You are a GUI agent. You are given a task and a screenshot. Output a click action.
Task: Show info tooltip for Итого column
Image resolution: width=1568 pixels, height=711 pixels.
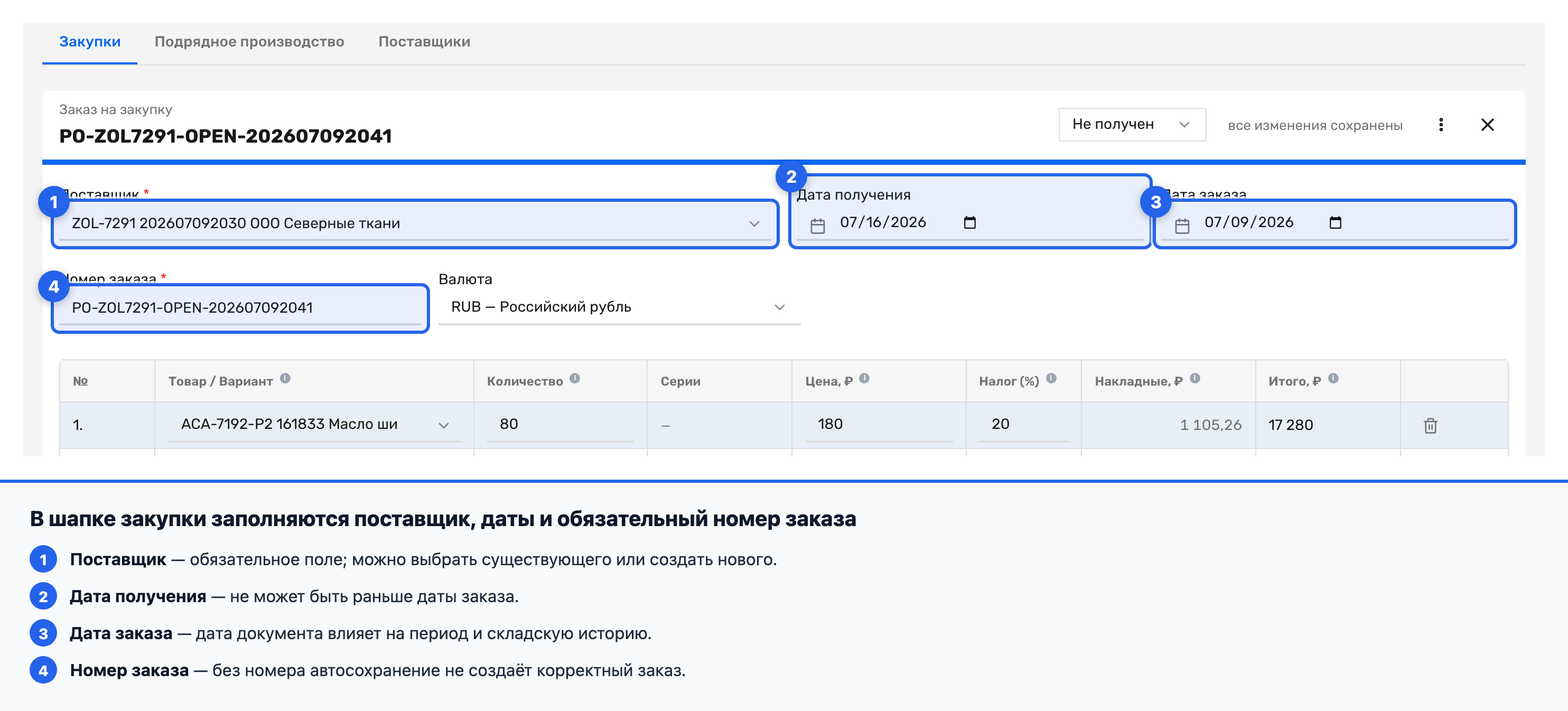tap(1333, 378)
